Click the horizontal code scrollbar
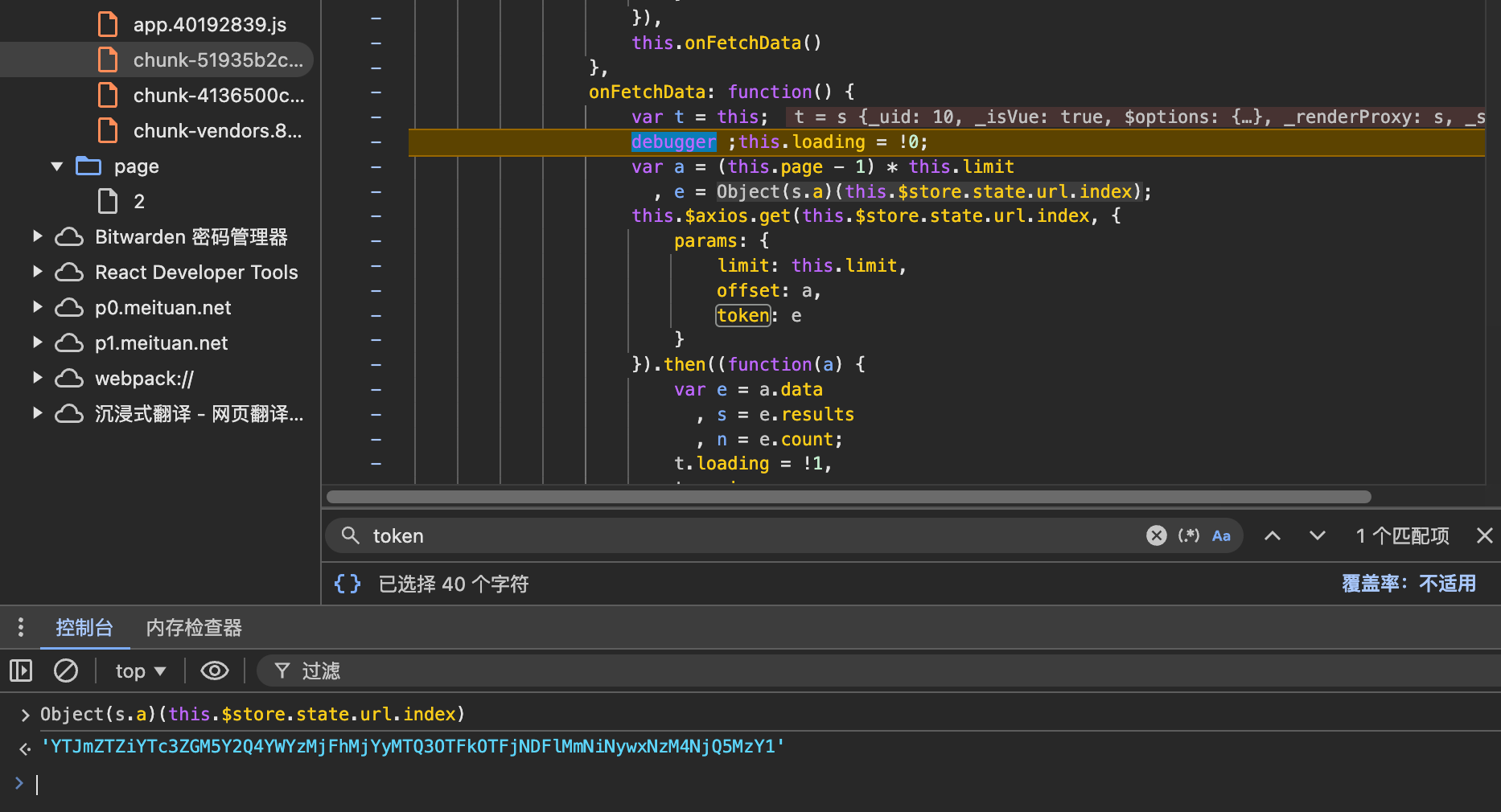 tap(849, 497)
